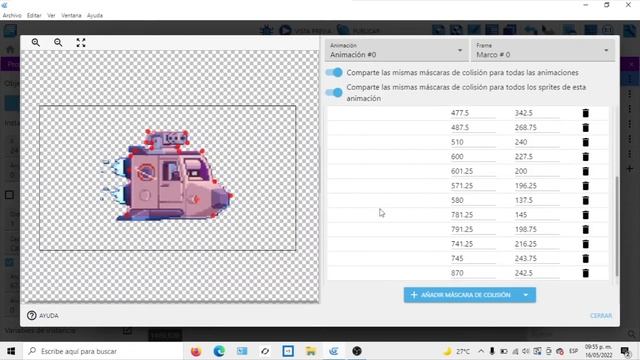Open the Ventana menu
Viewport: 640px width, 360px height.
pos(71,16)
